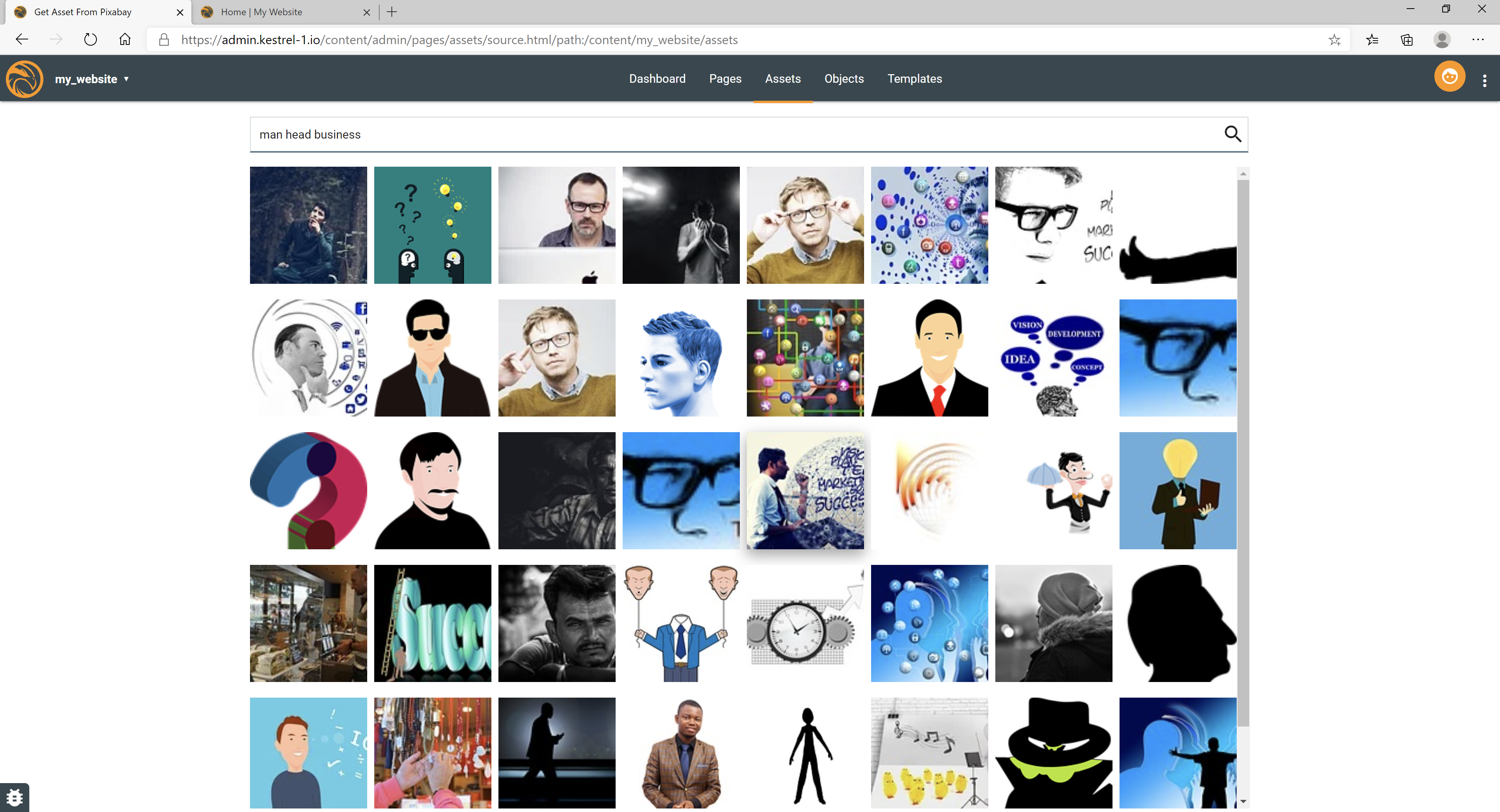Open the vertical three-dot menu in header

[1484, 80]
